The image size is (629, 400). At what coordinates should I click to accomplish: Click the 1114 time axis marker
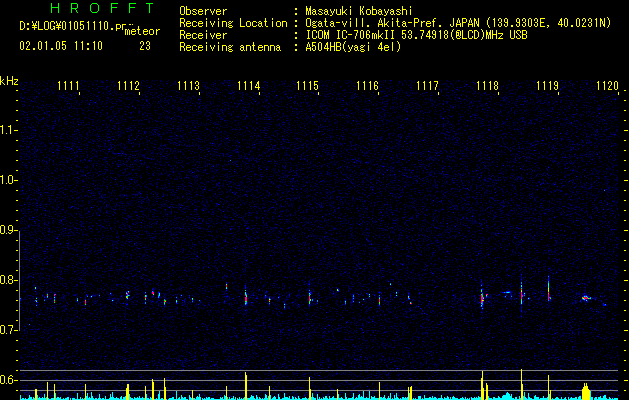pyautogui.click(x=248, y=86)
